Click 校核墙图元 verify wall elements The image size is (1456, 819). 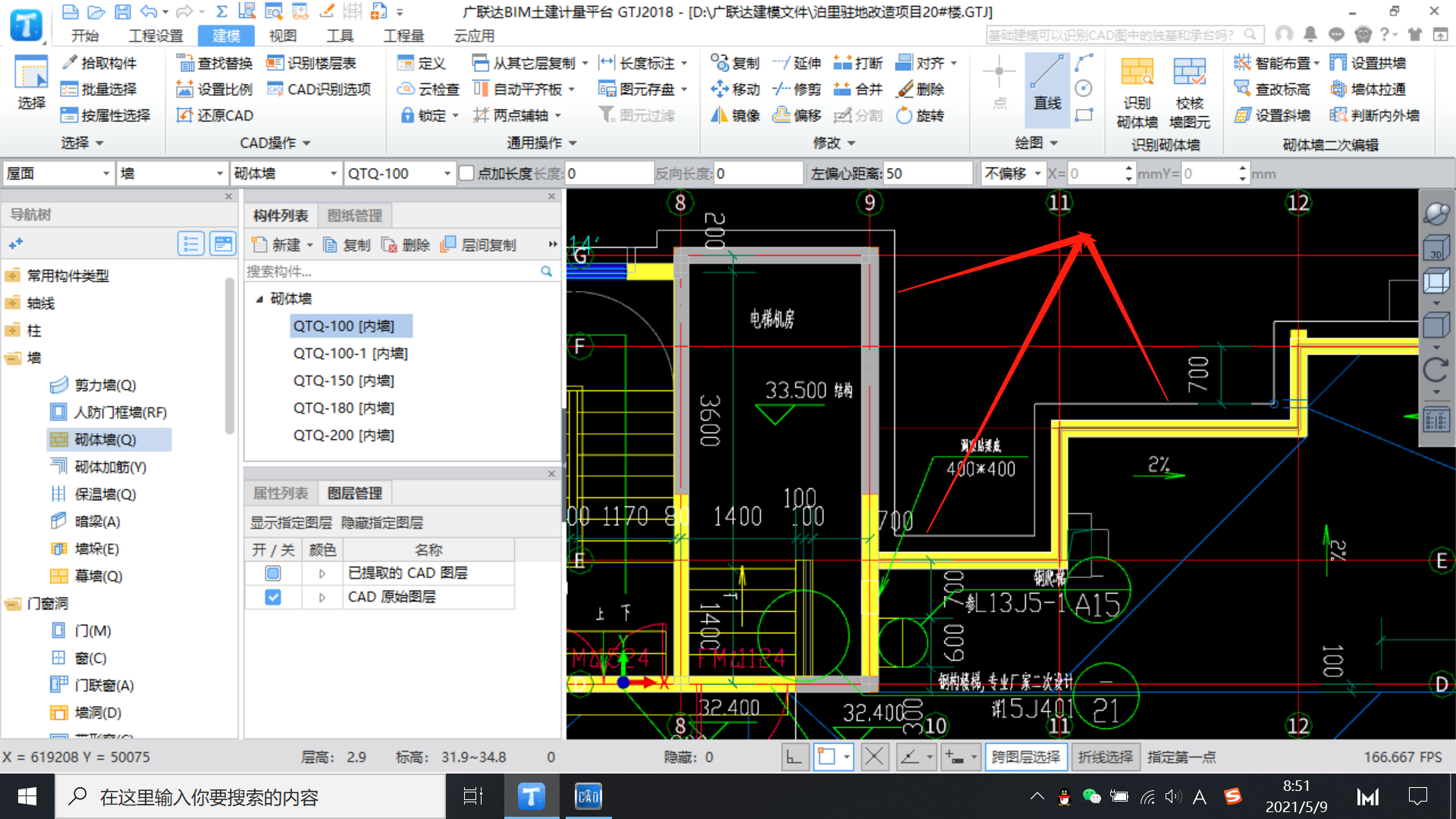pyautogui.click(x=1189, y=93)
